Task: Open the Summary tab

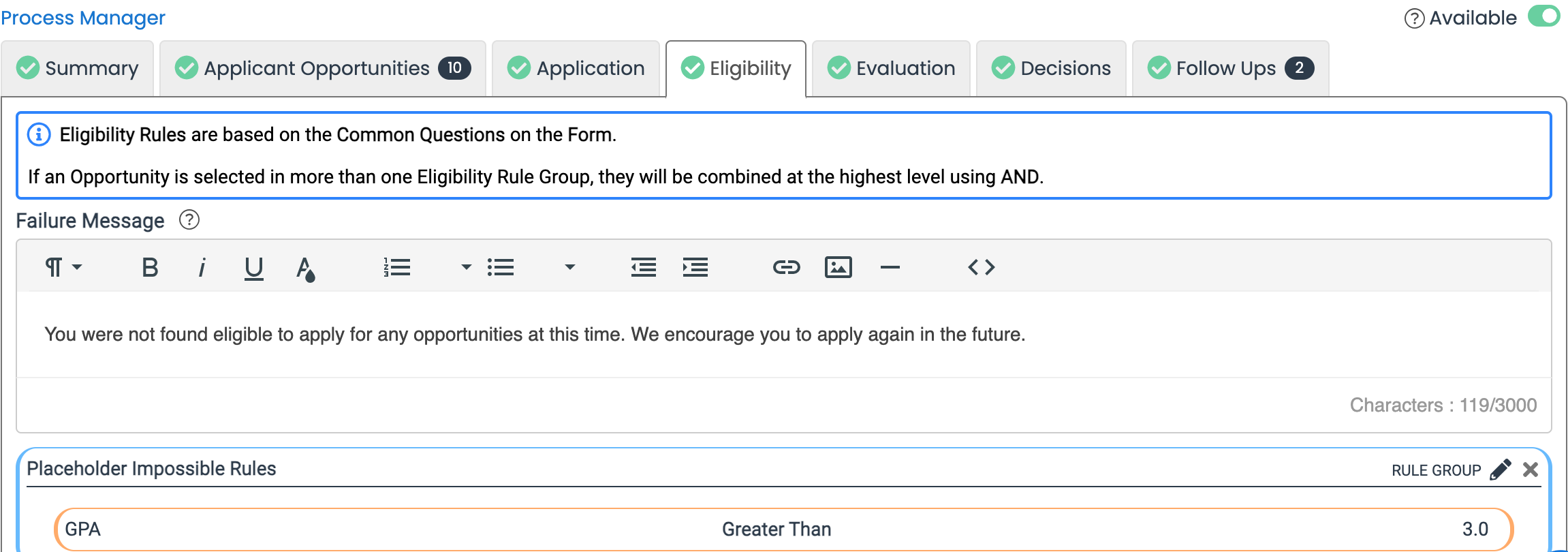Action: tap(78, 68)
